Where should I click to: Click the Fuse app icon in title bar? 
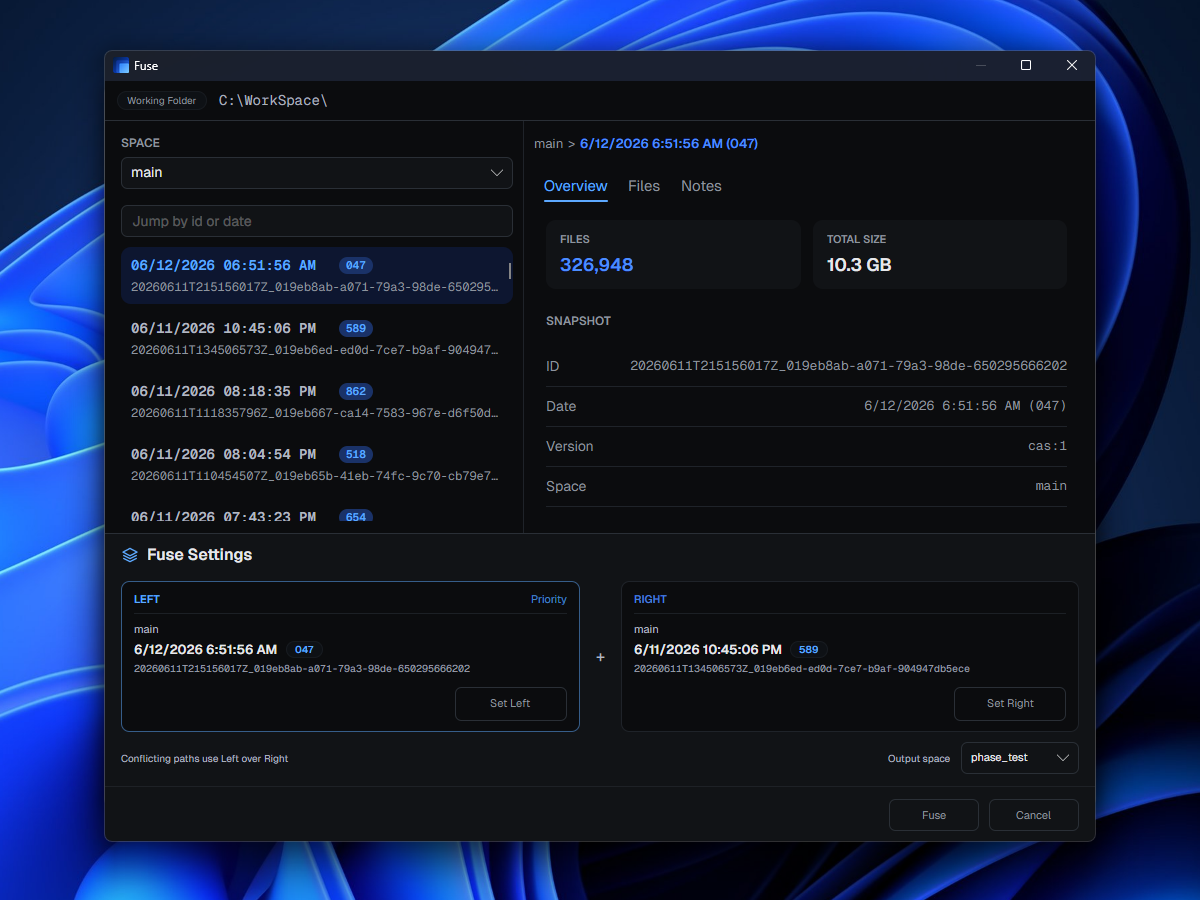(x=123, y=66)
